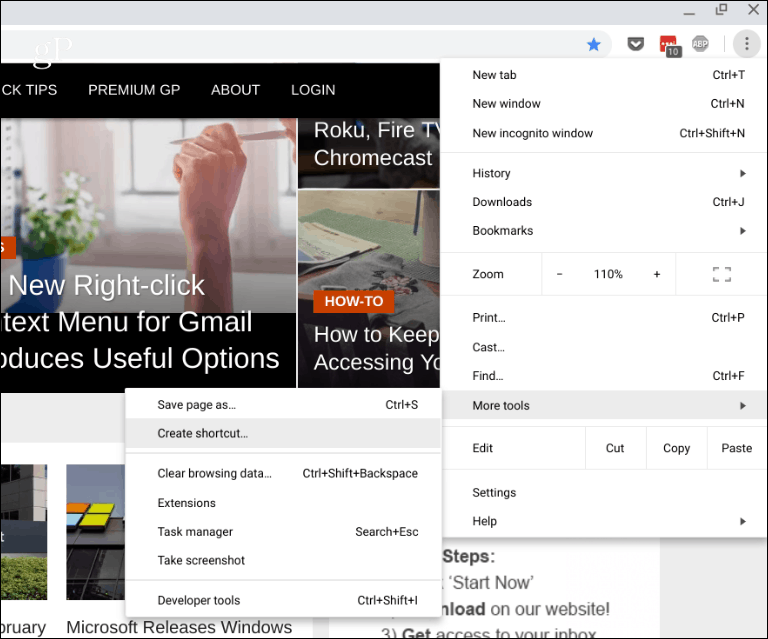Expand the More tools submenu arrow

(743, 405)
